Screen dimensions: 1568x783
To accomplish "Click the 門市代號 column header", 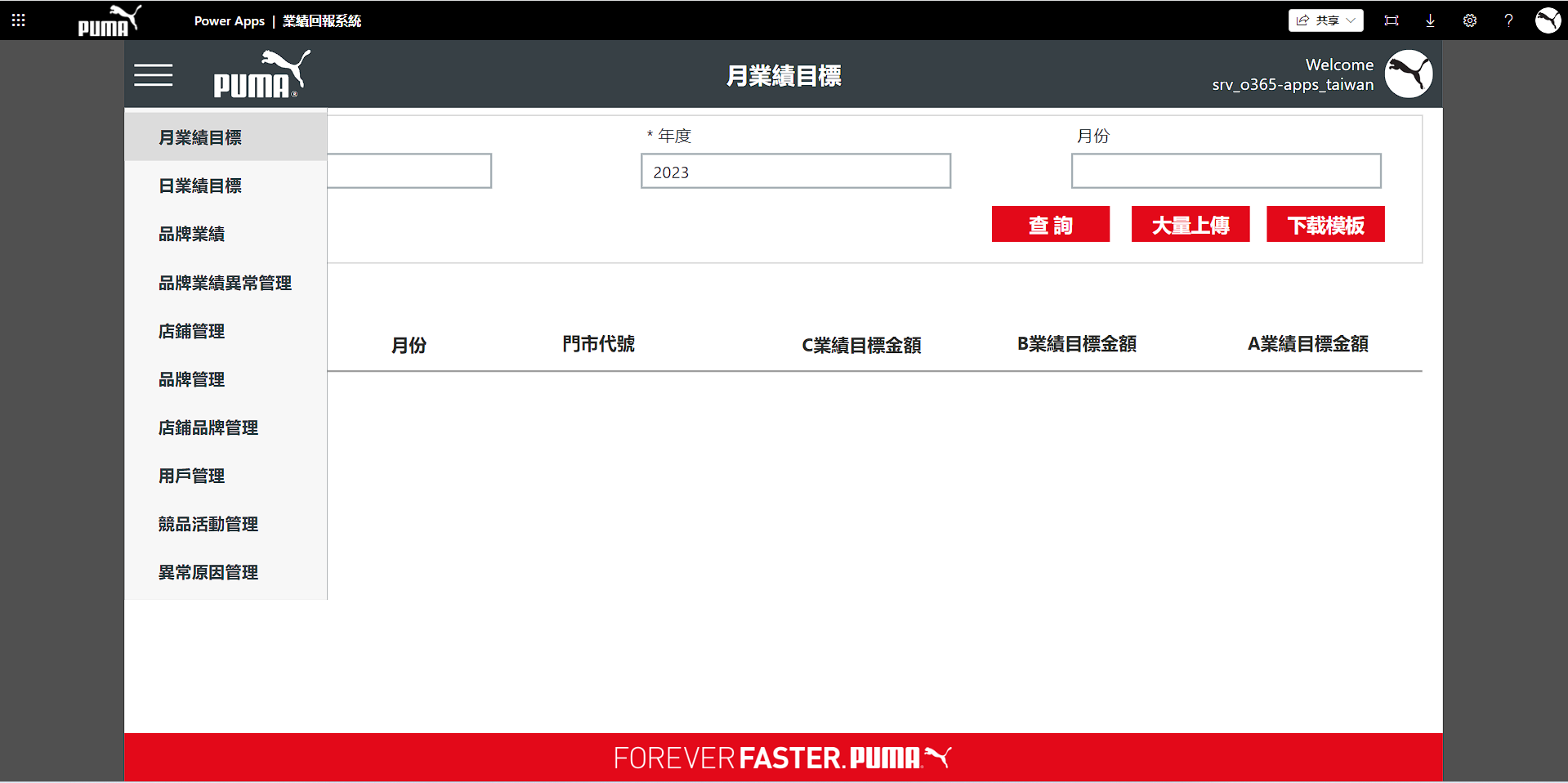I will (x=598, y=344).
